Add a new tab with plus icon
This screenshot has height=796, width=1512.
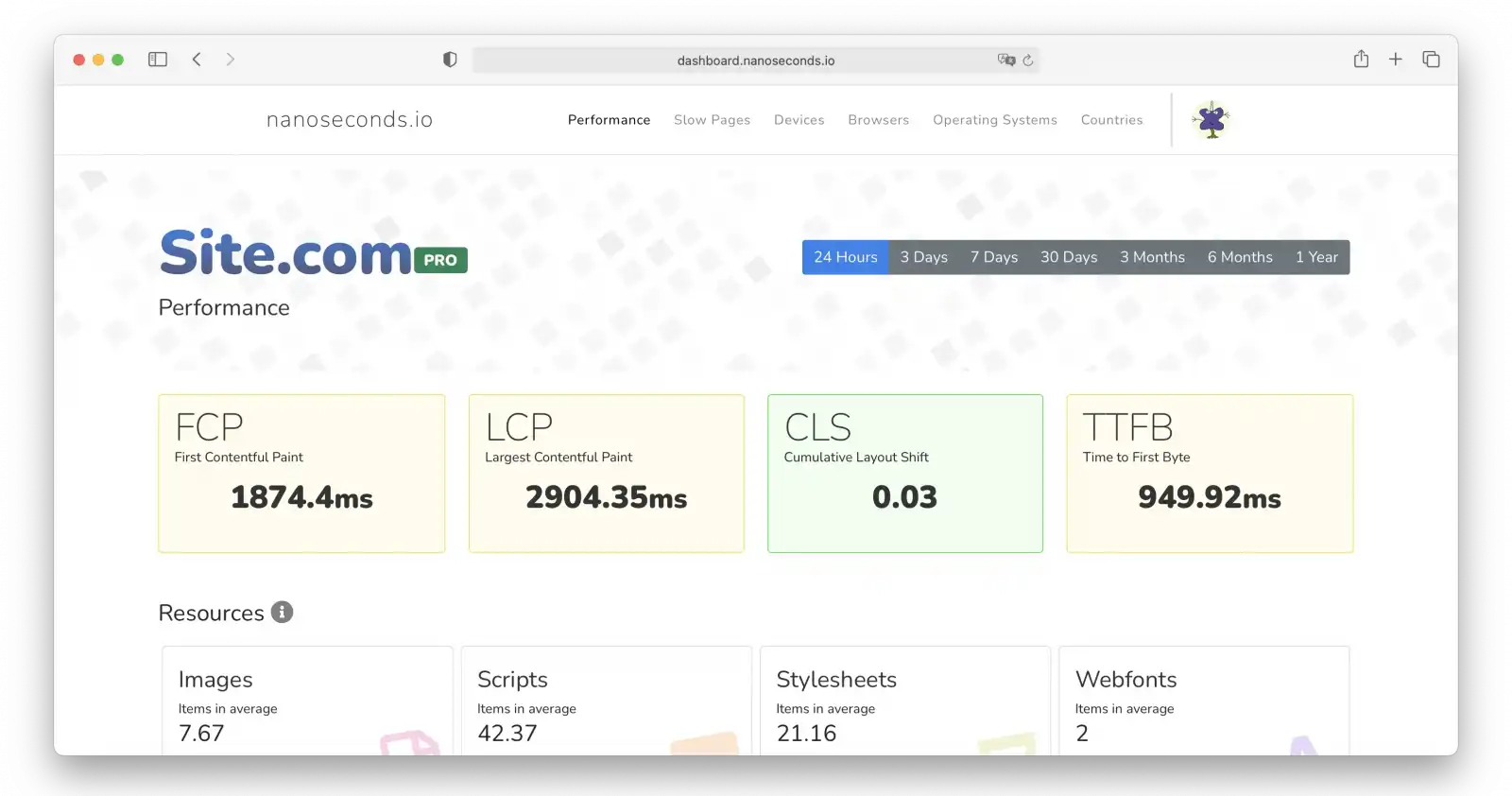(1396, 59)
